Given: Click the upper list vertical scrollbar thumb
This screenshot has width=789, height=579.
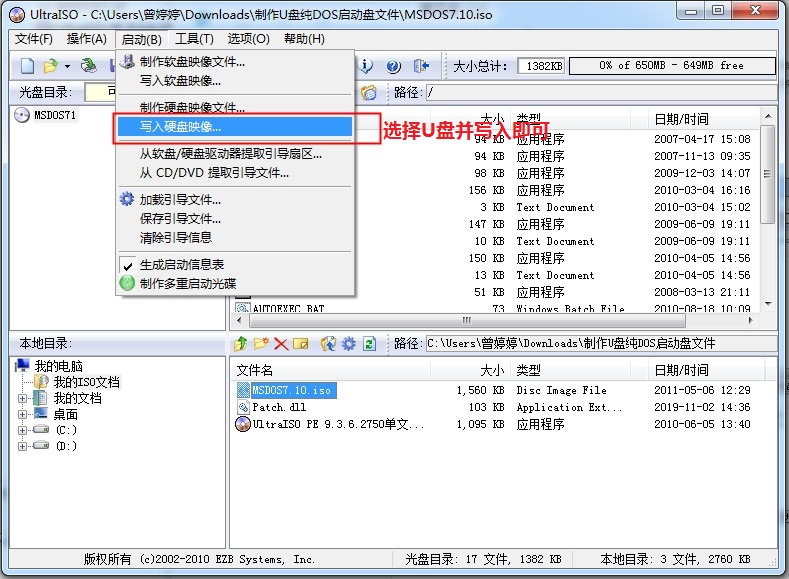Looking at the screenshot, I should pos(767,174).
